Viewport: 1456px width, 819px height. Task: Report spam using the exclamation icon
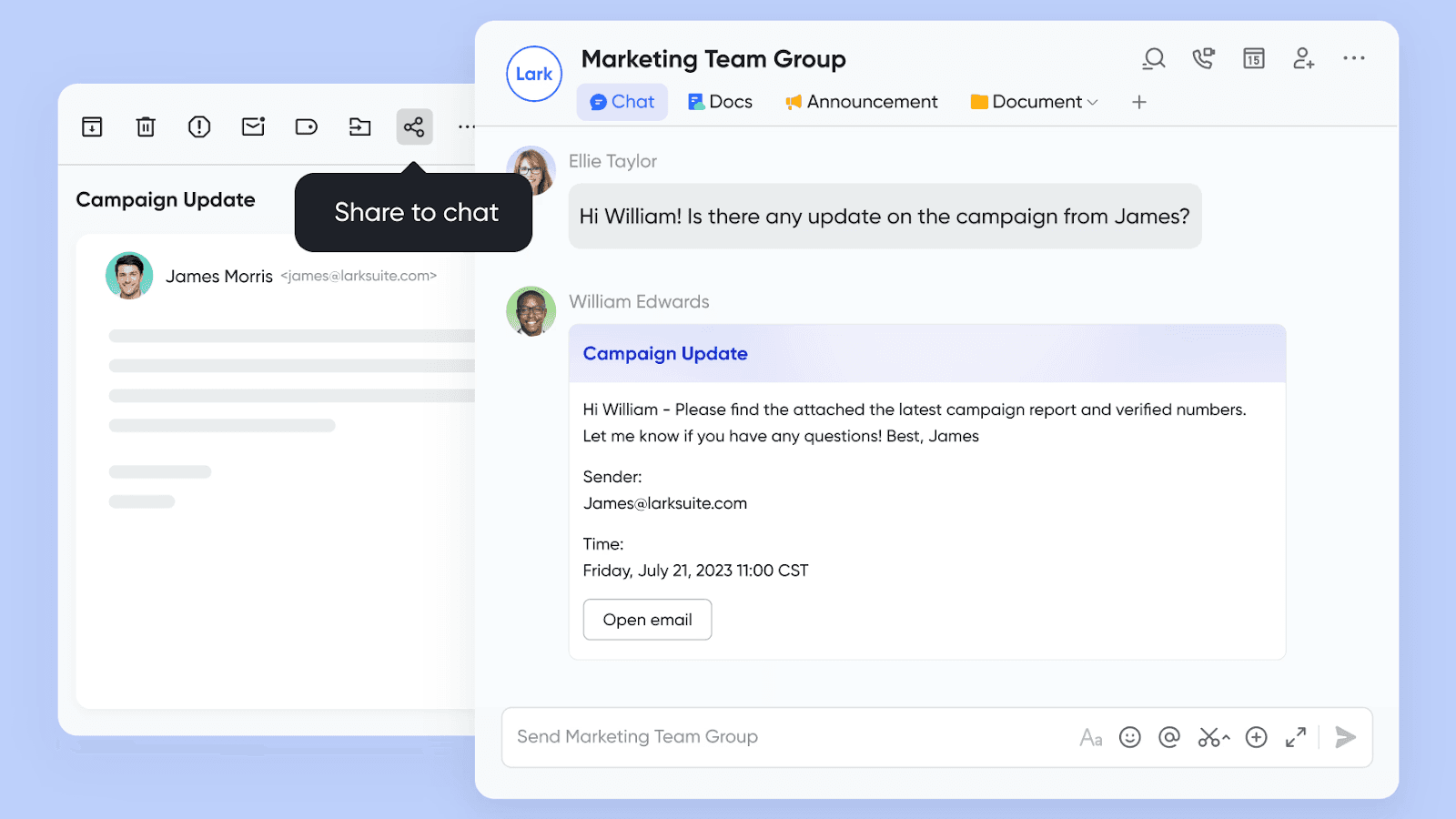pyautogui.click(x=199, y=126)
